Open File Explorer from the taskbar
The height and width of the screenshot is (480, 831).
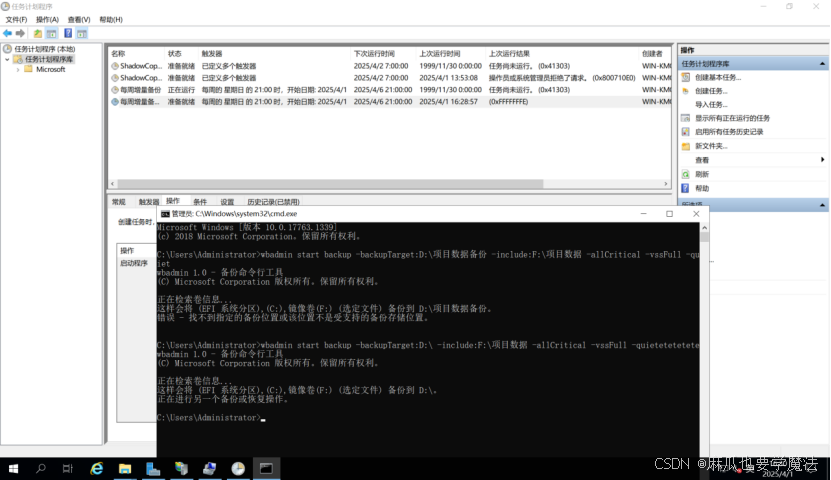[125, 468]
